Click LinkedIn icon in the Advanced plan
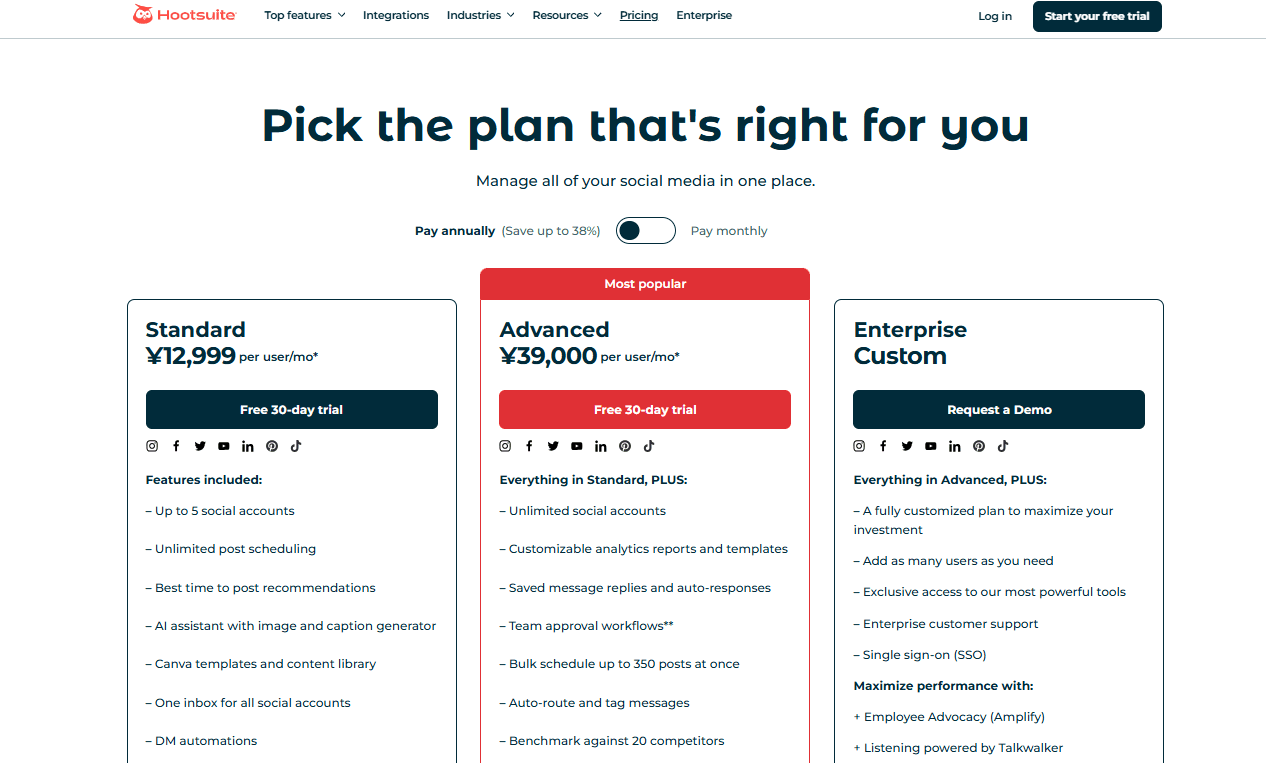This screenshot has width=1266, height=763. 601,446
